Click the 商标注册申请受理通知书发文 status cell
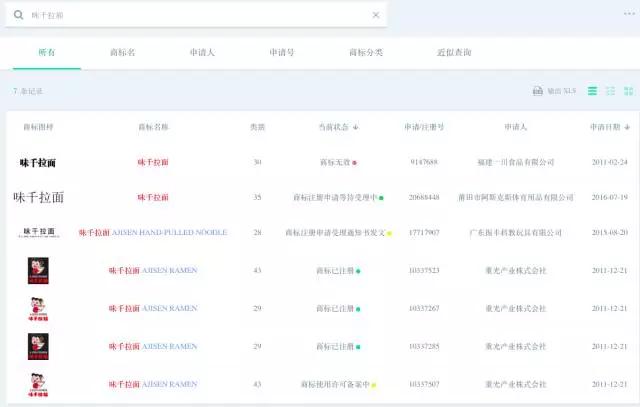Viewport: 640px width, 407px height. (338, 233)
